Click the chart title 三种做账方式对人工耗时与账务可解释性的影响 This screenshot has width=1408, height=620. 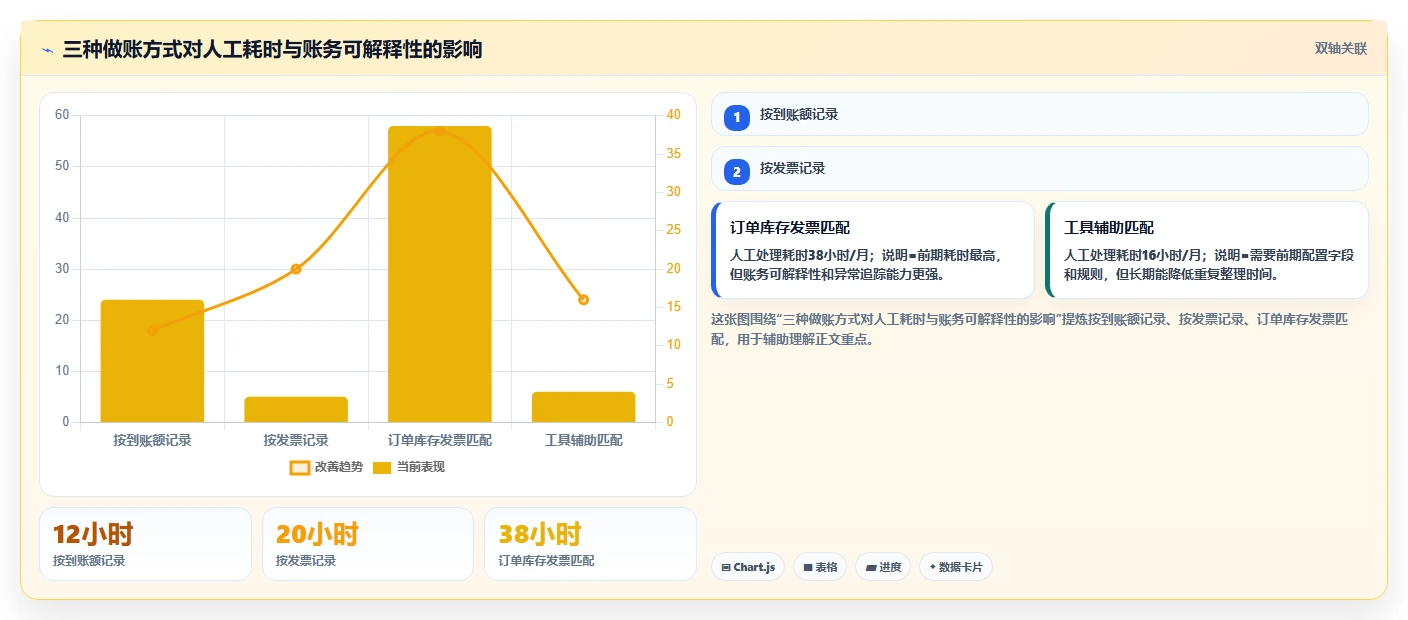(x=272, y=49)
